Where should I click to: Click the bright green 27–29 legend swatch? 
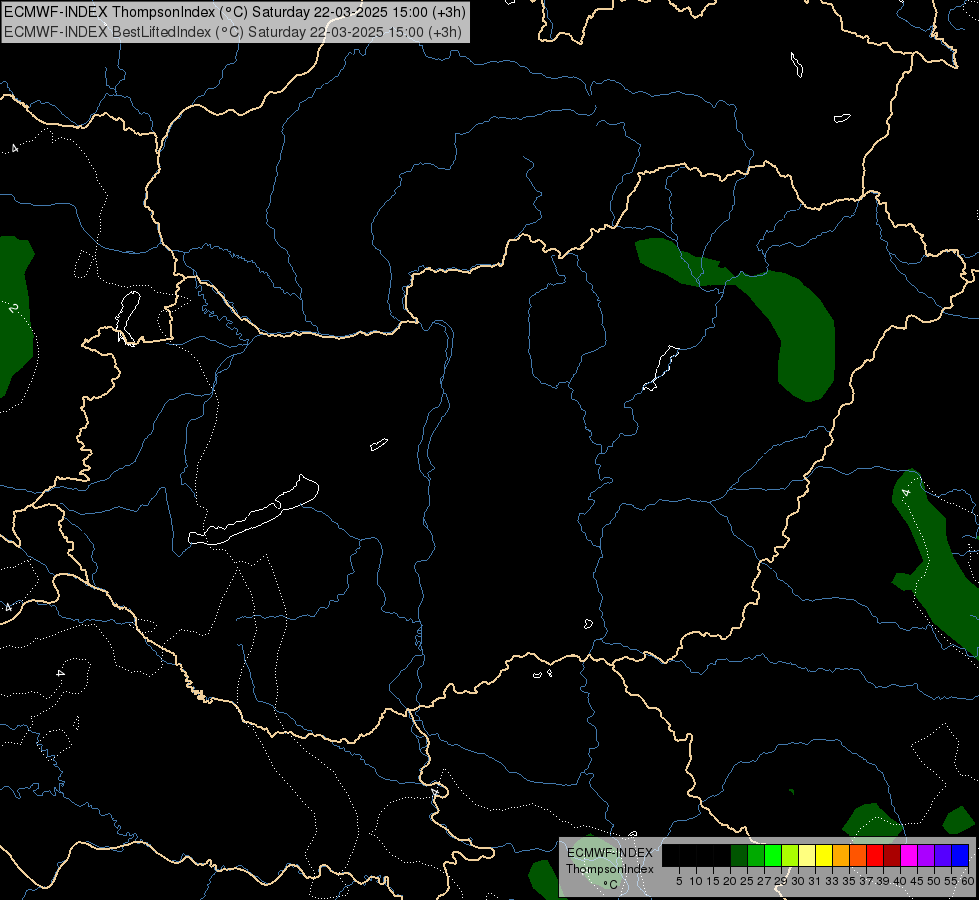tap(773, 855)
